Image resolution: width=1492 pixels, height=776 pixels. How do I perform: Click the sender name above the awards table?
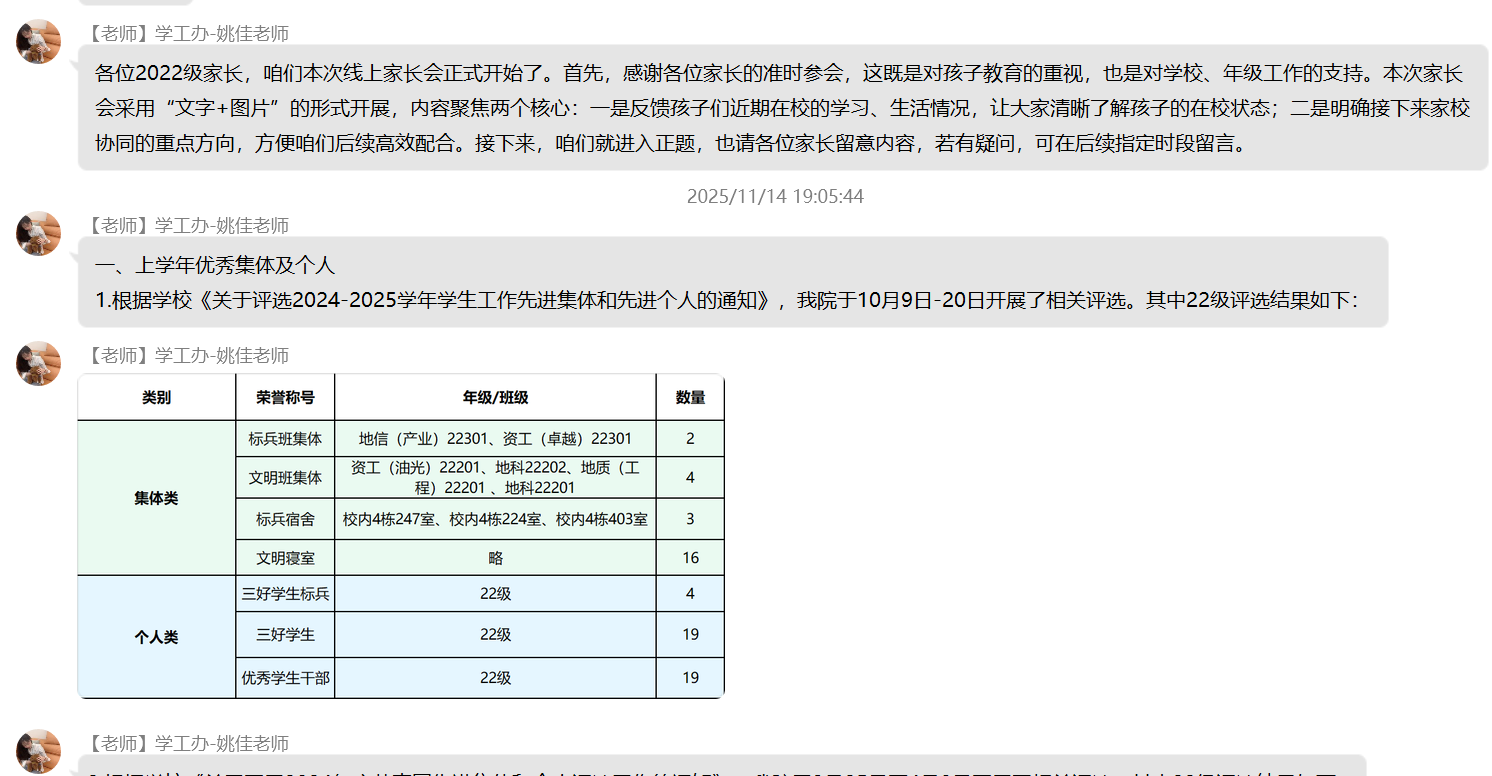(x=188, y=355)
